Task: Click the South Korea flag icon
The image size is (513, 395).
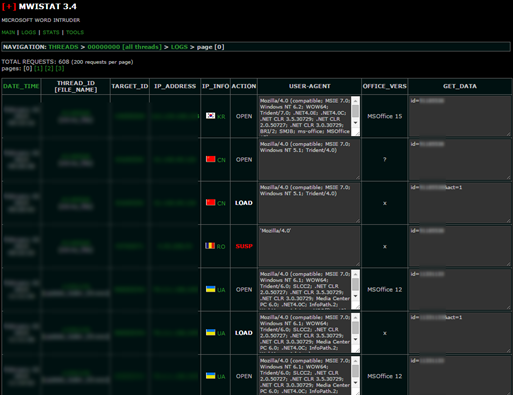Action: pyautogui.click(x=210, y=116)
